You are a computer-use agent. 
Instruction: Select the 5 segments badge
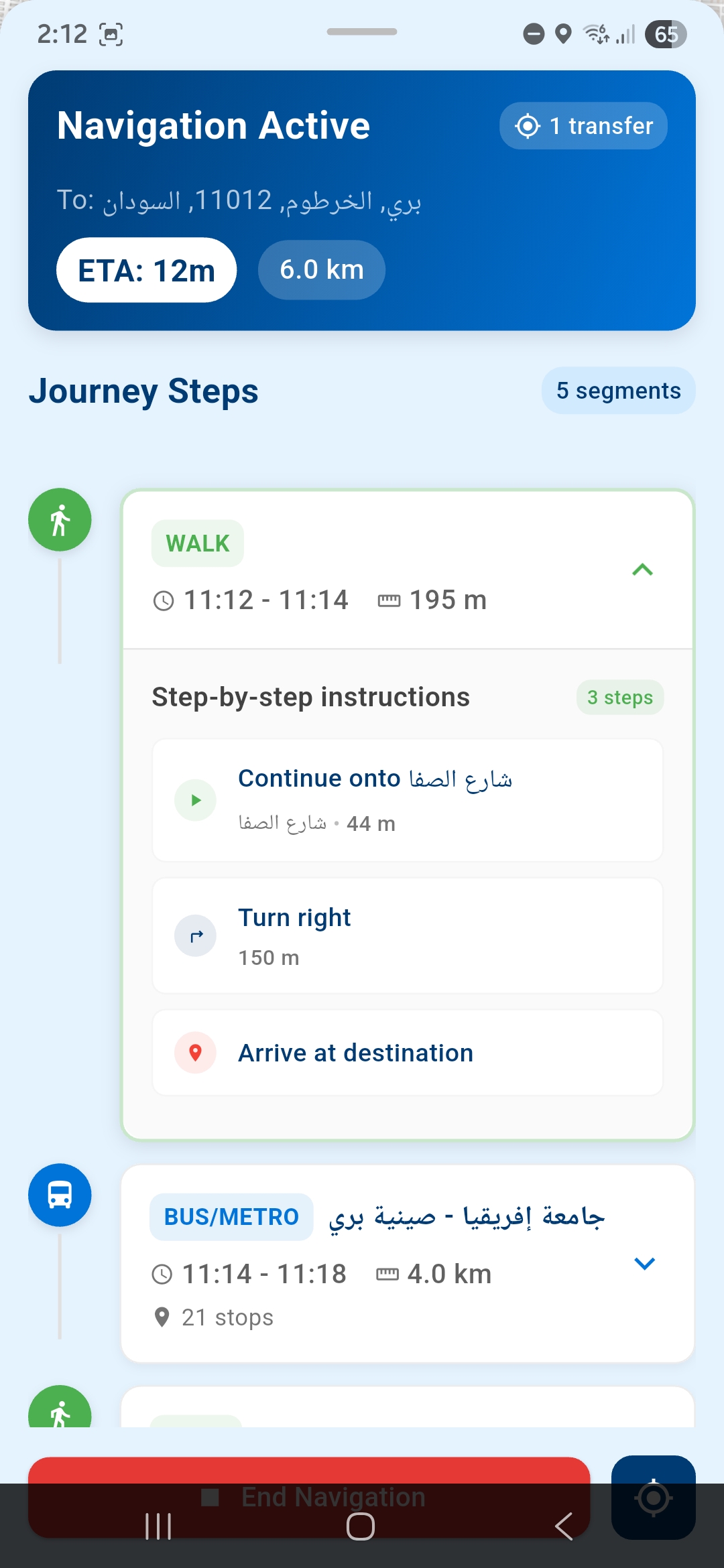click(618, 391)
